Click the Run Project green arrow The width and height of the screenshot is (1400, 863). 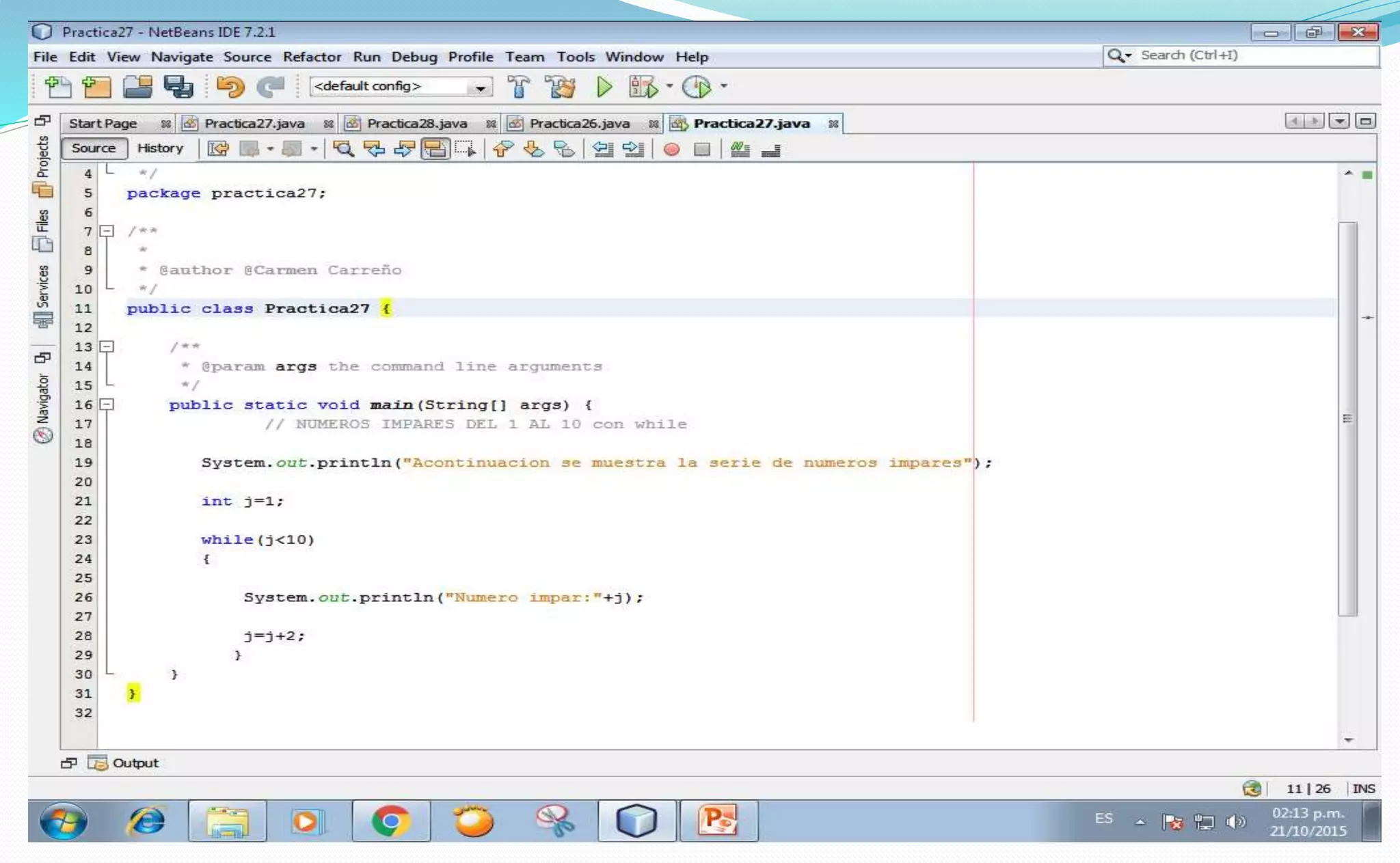604,87
